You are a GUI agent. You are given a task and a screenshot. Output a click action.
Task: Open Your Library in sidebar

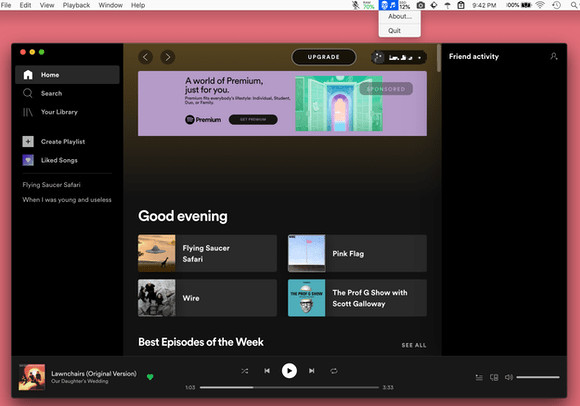[50, 112]
